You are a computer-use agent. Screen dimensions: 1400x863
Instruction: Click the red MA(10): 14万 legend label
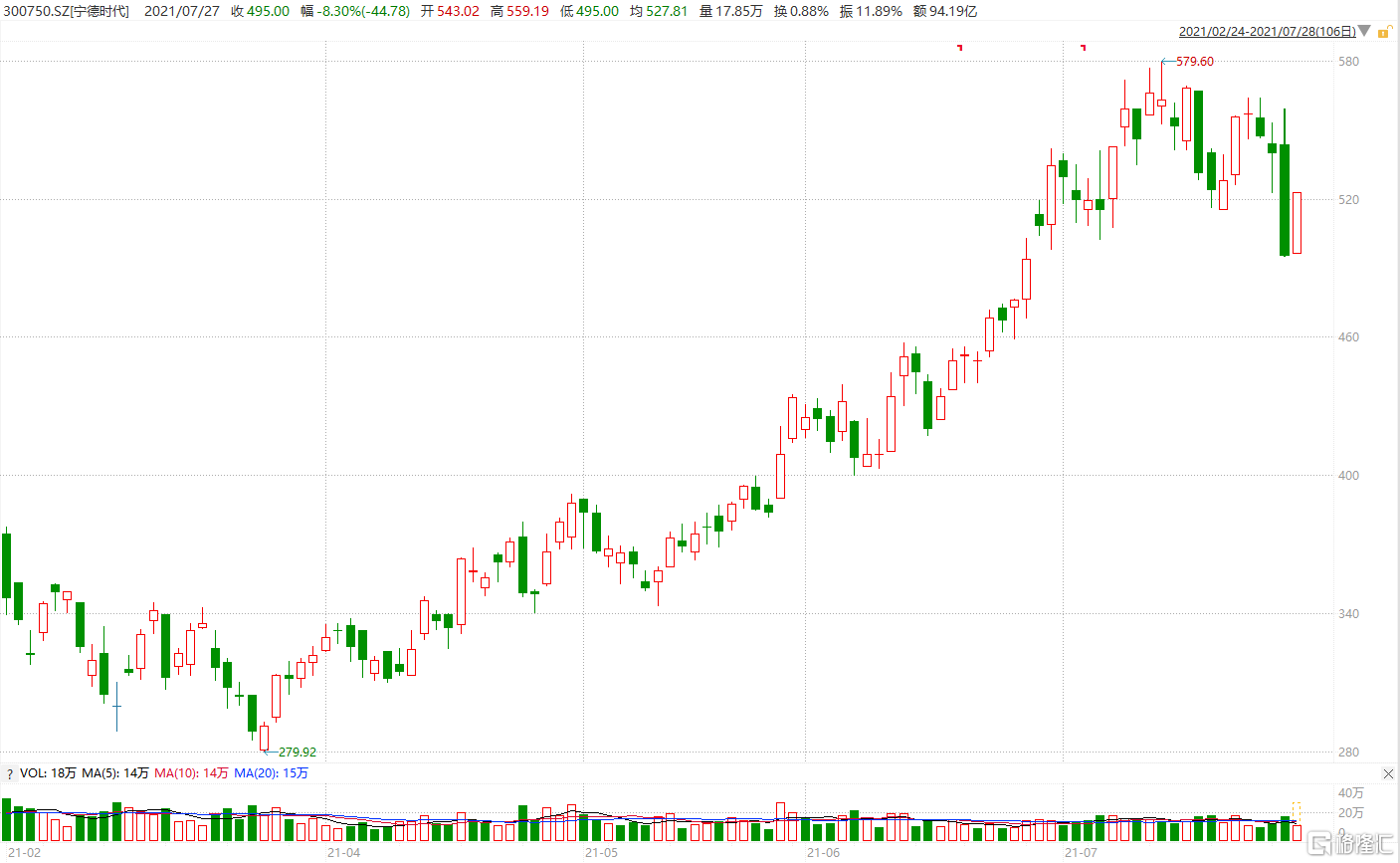coord(191,773)
